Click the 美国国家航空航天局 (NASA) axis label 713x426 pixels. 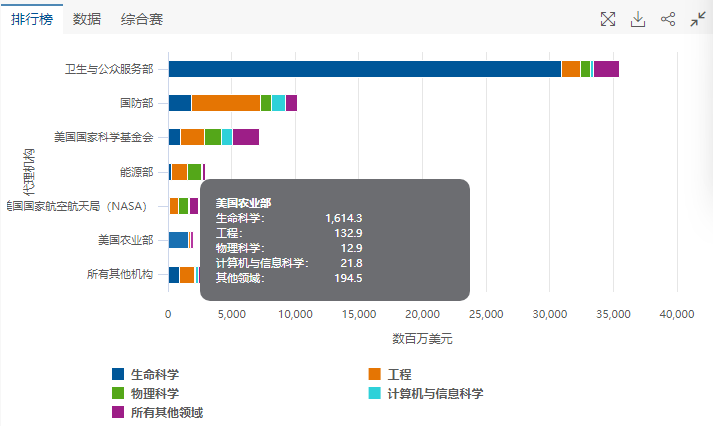(x=78, y=206)
